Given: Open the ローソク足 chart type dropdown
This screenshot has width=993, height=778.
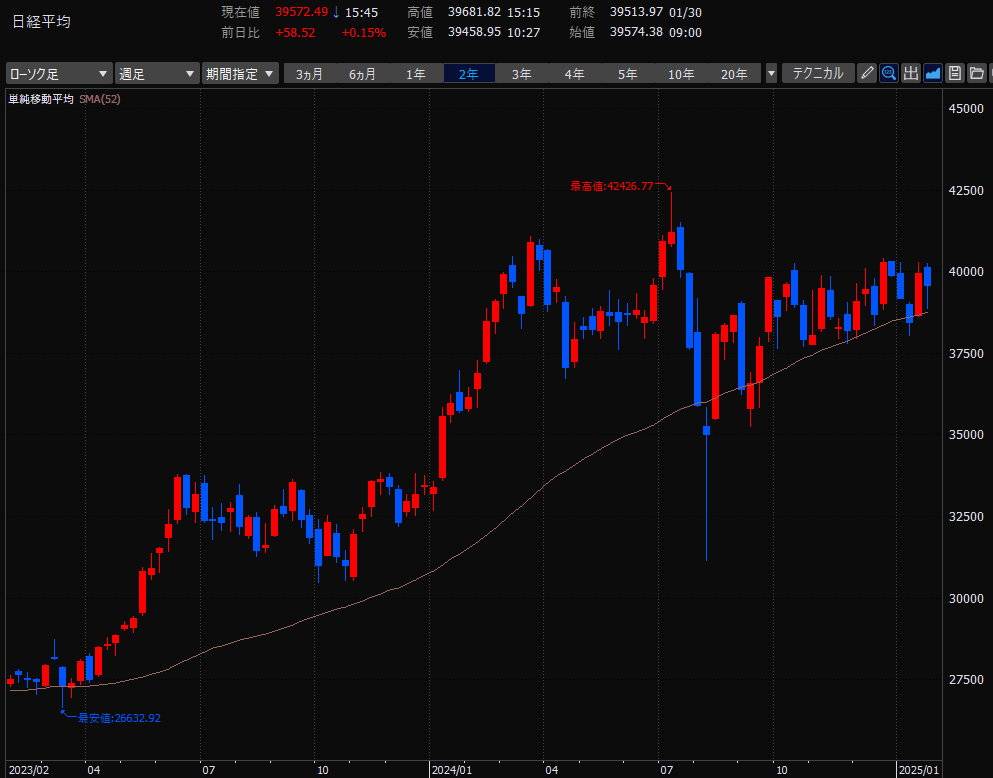Looking at the screenshot, I should (60, 73).
